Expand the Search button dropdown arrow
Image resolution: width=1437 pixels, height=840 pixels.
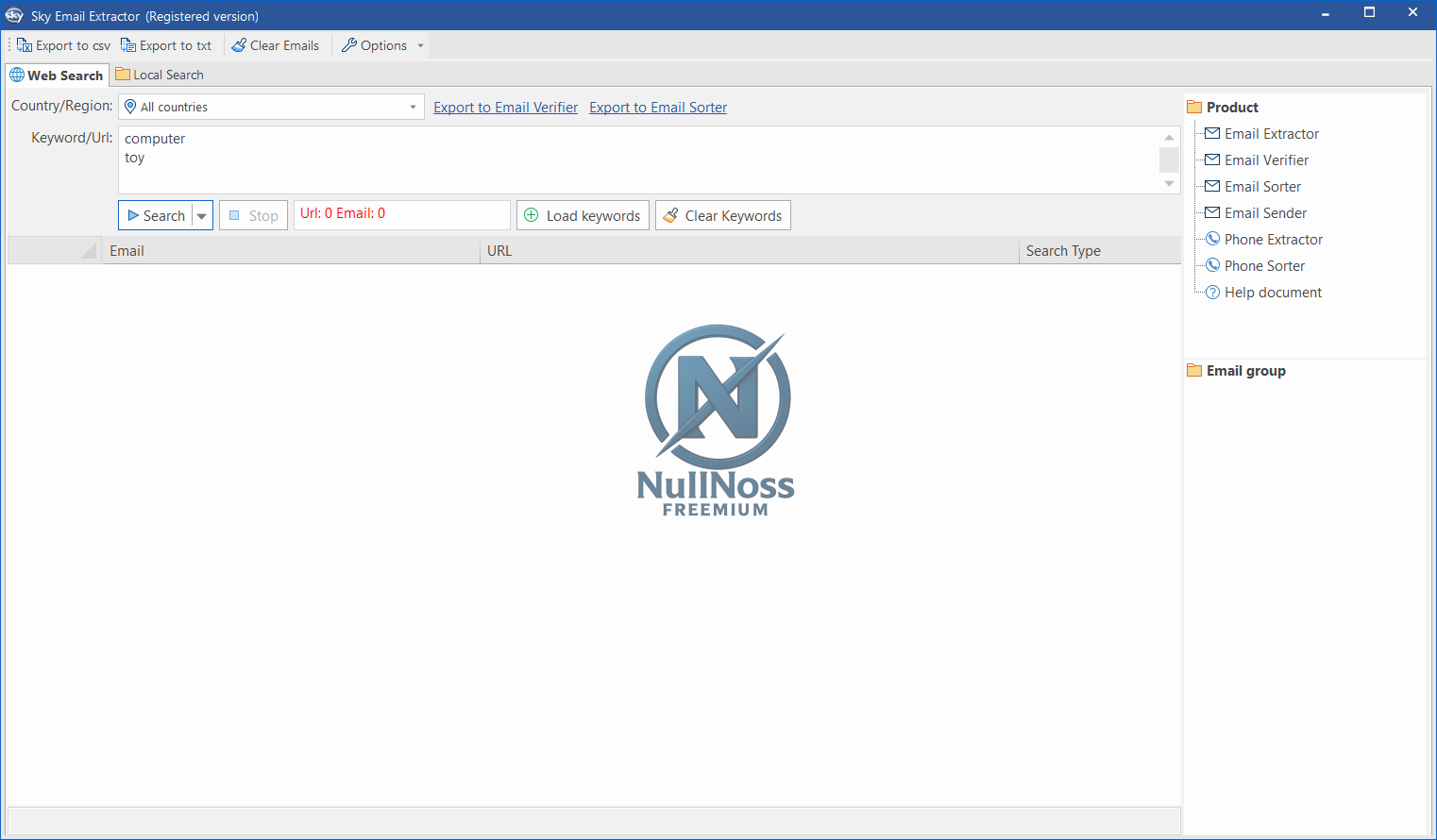pyautogui.click(x=202, y=215)
